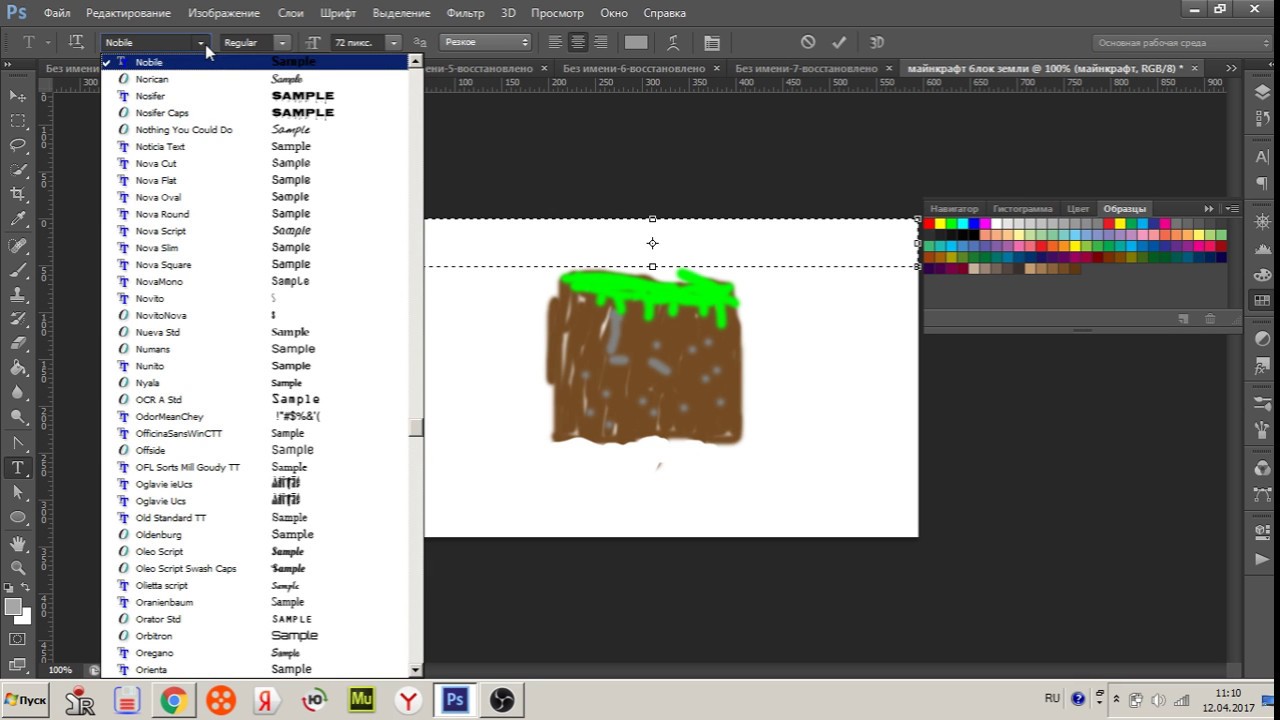The image size is (1280, 720).
Task: Open the Character and Paragraph panels toggle
Action: pyautogui.click(x=712, y=43)
